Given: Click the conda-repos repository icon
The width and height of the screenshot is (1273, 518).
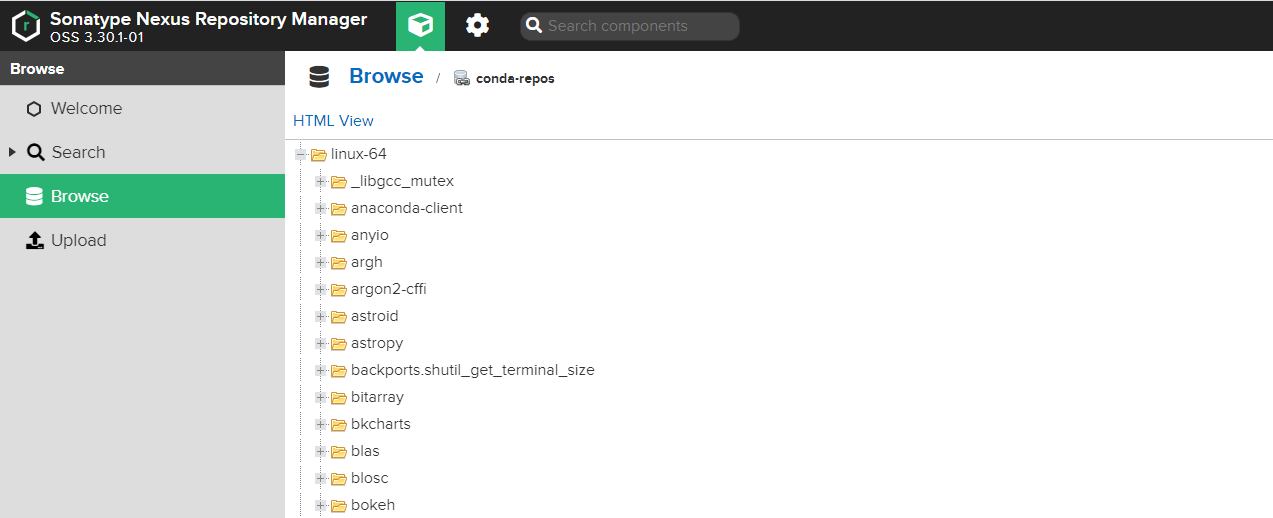Looking at the screenshot, I should pos(461,78).
